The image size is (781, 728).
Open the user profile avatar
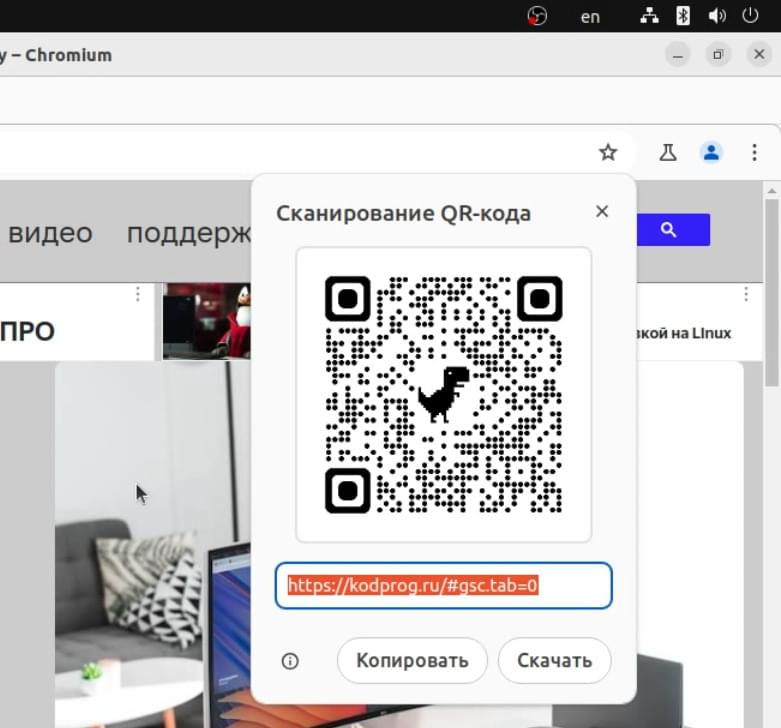711,152
